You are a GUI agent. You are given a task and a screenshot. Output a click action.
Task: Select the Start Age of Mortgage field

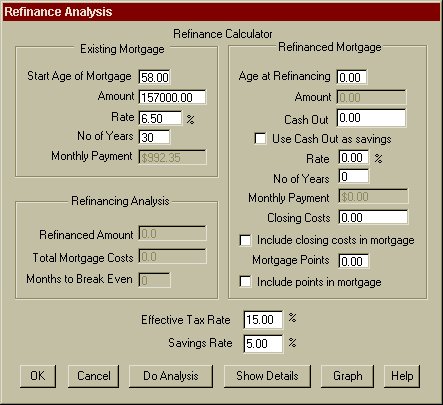point(154,77)
